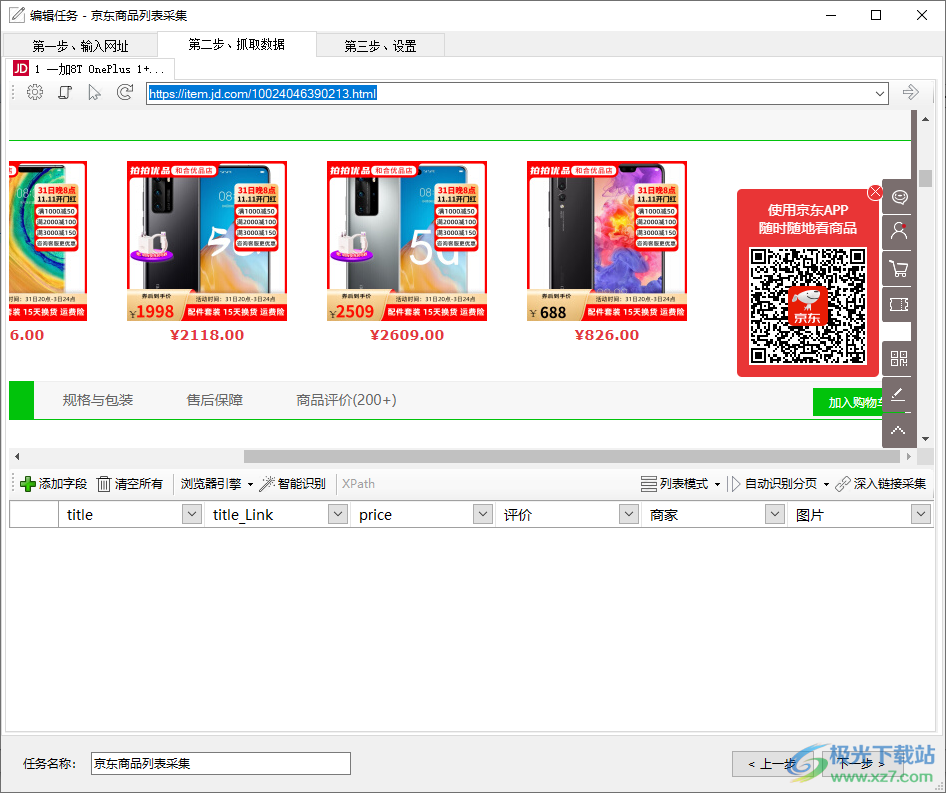Click 添加字段 to add a field
This screenshot has width=946, height=793.
click(54, 483)
